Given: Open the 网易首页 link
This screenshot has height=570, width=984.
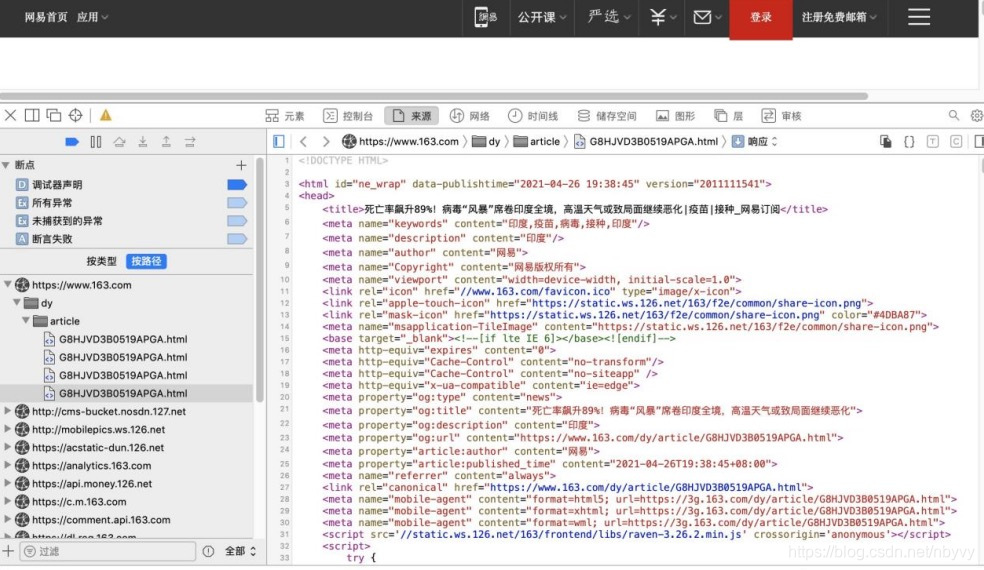Looking at the screenshot, I should 46,17.
